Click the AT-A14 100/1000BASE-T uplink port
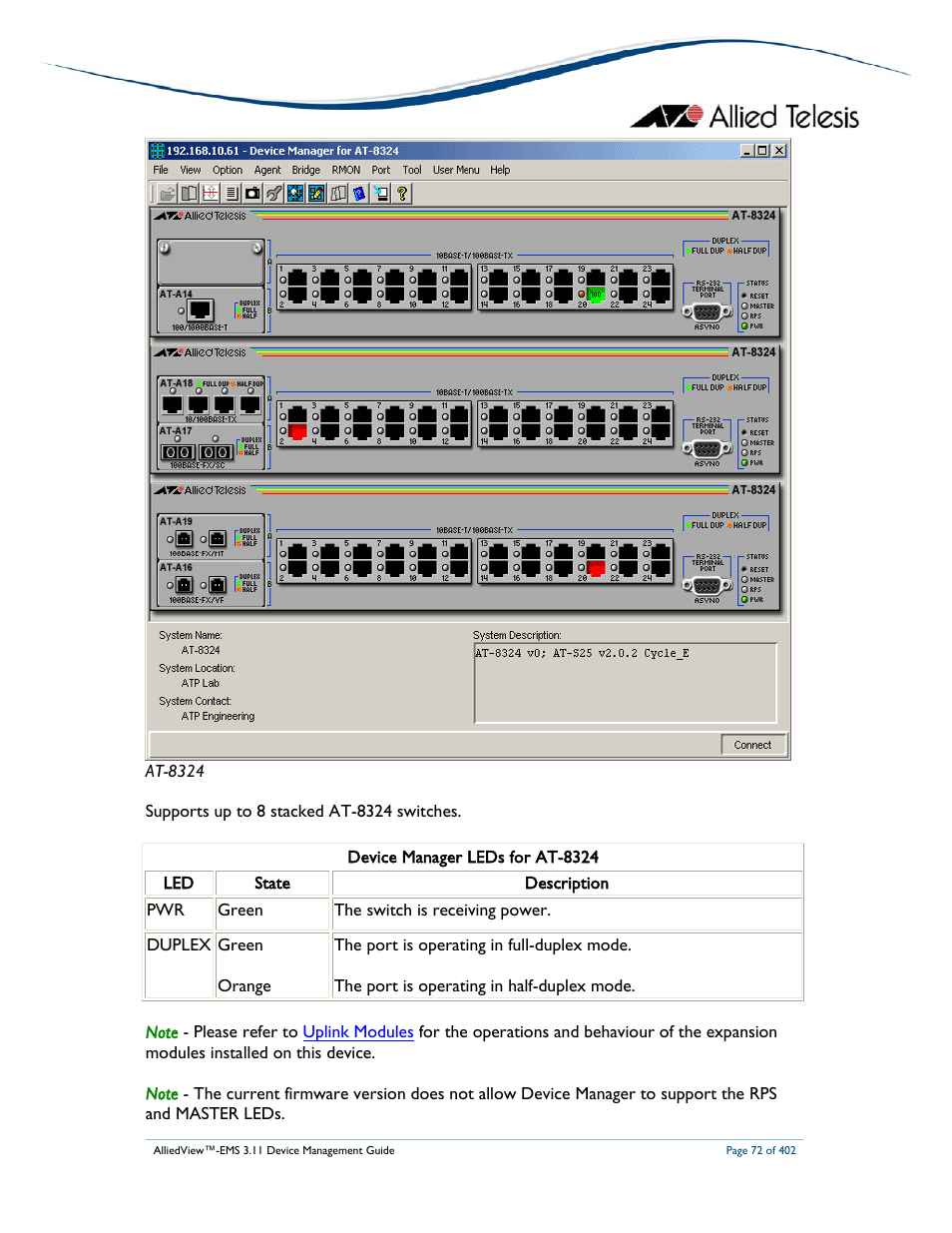This screenshot has width=952, height=1233. [201, 310]
